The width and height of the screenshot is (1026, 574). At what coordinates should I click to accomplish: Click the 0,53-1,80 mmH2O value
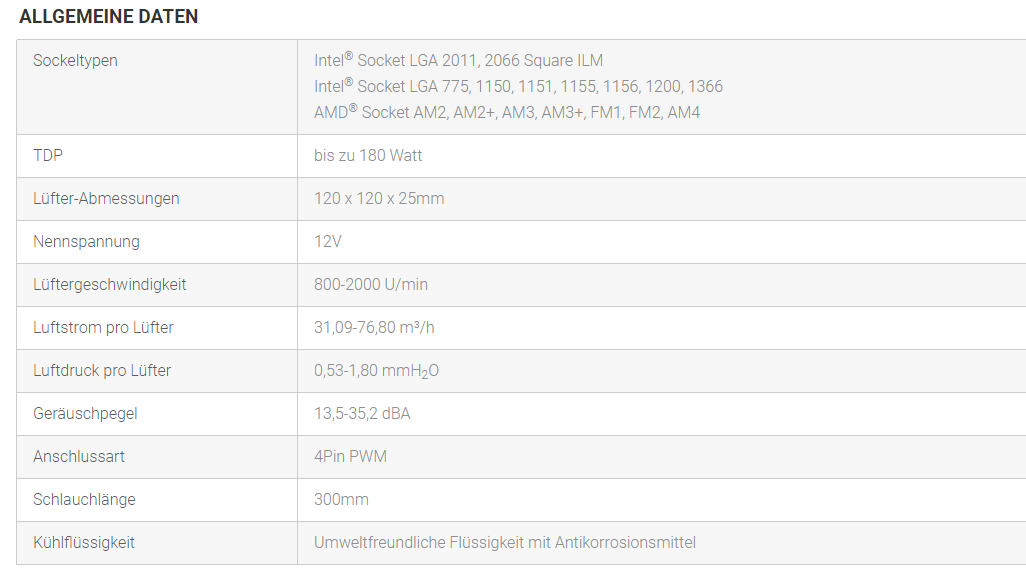point(376,371)
